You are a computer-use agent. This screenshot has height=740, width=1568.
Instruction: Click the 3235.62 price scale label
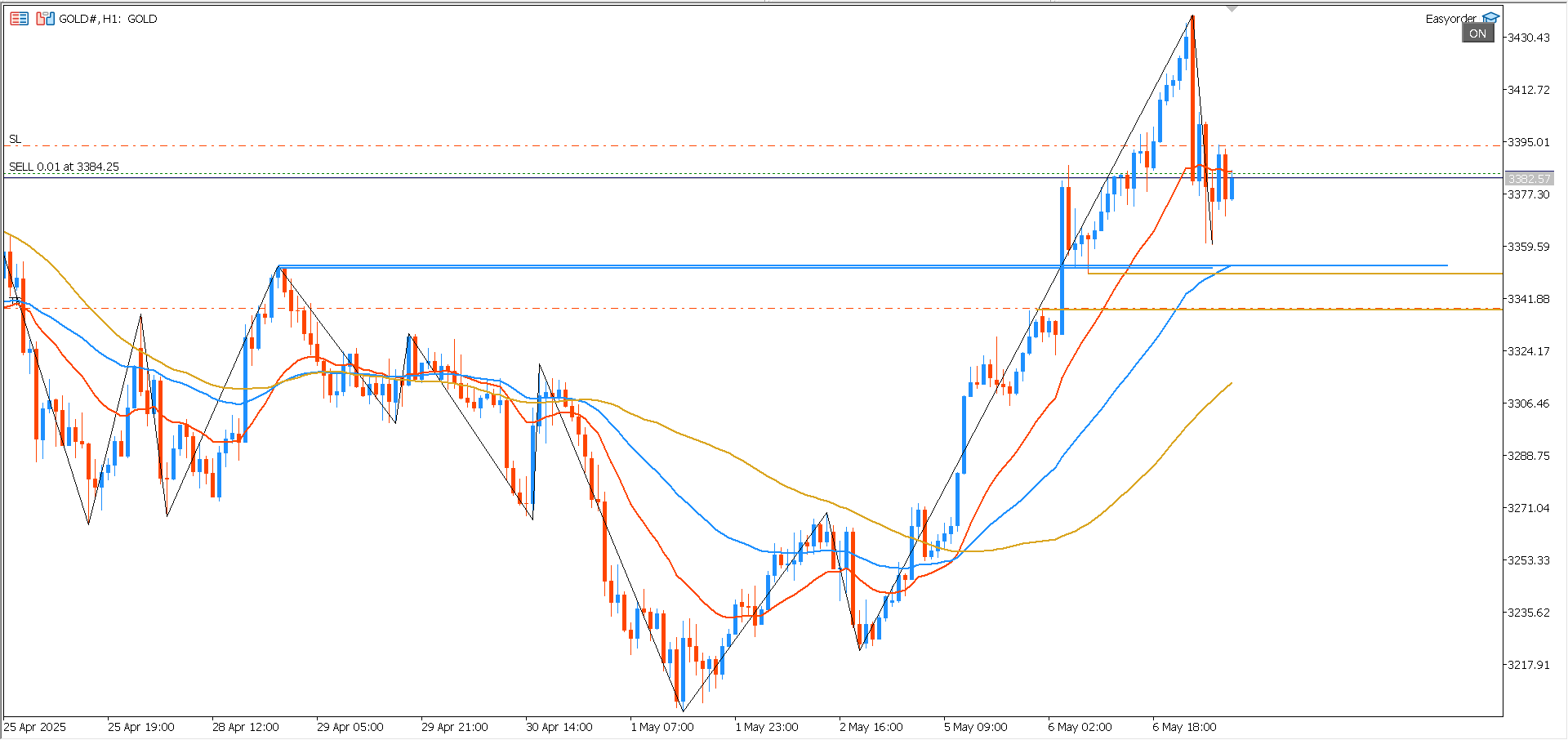tap(1528, 613)
